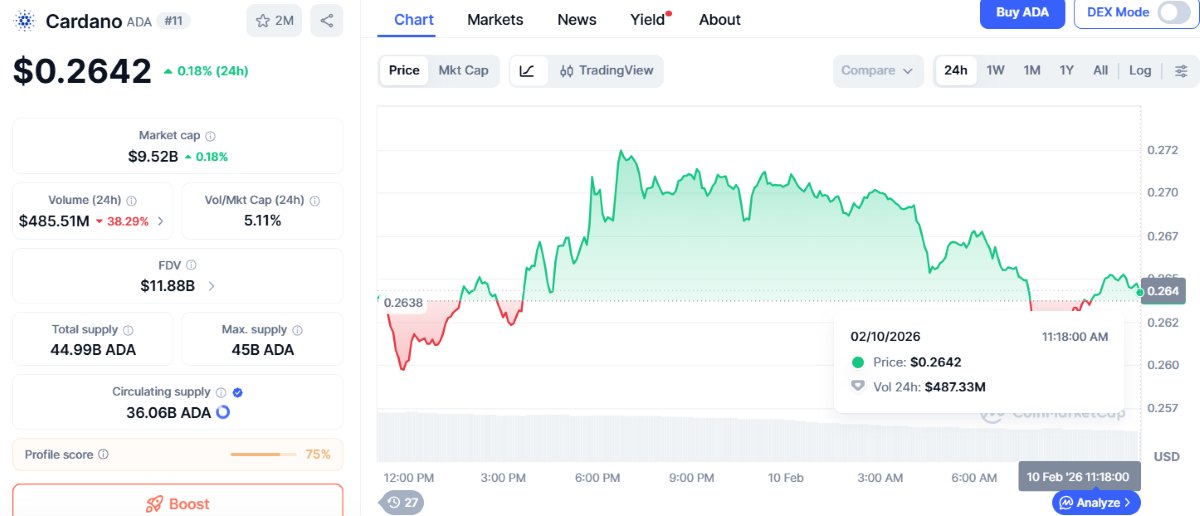This screenshot has width=1200, height=516.
Task: Click the Volume (24h) info icon
Action: click(x=132, y=201)
